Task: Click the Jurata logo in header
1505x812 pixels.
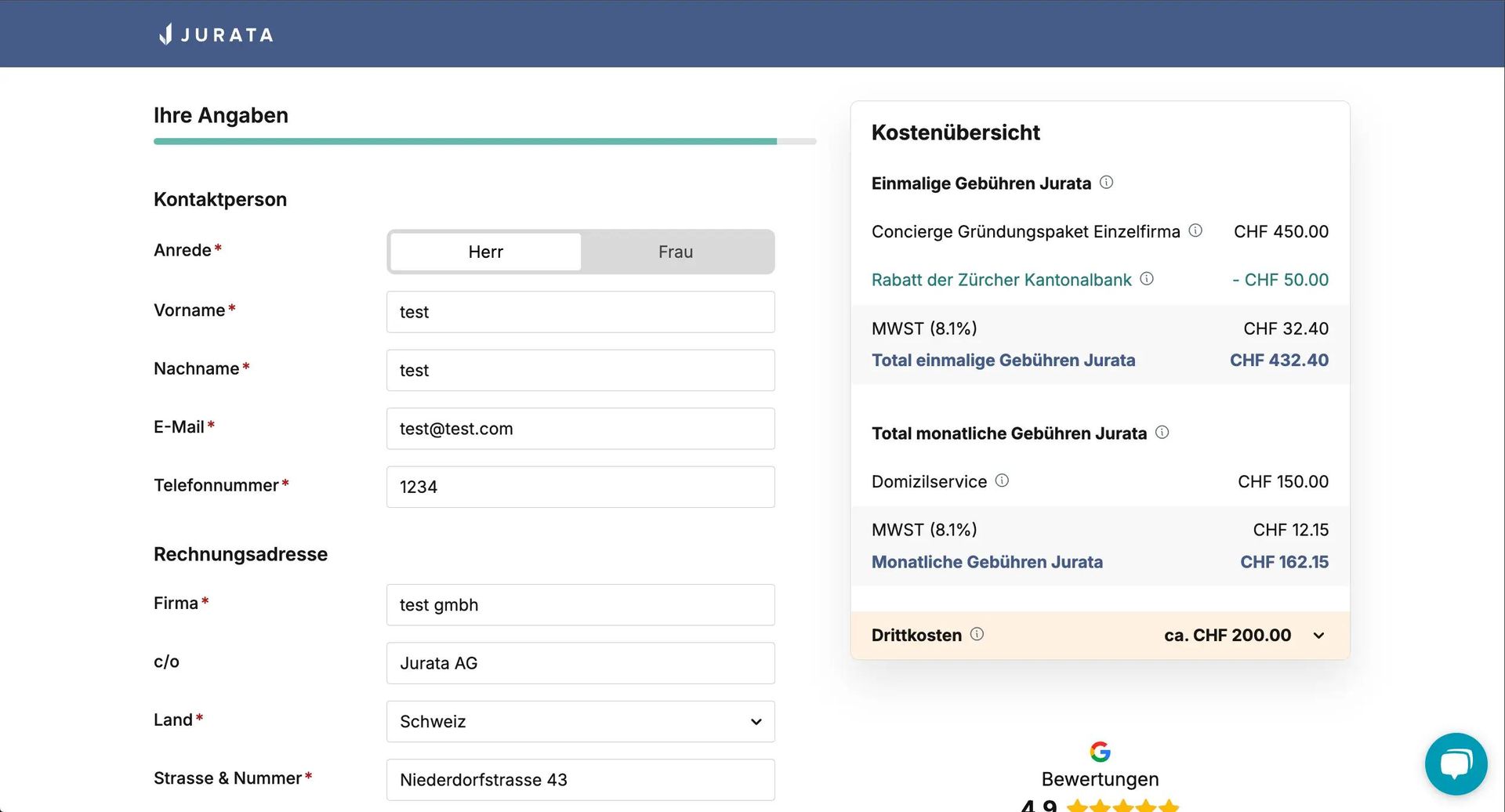Action: pyautogui.click(x=216, y=34)
